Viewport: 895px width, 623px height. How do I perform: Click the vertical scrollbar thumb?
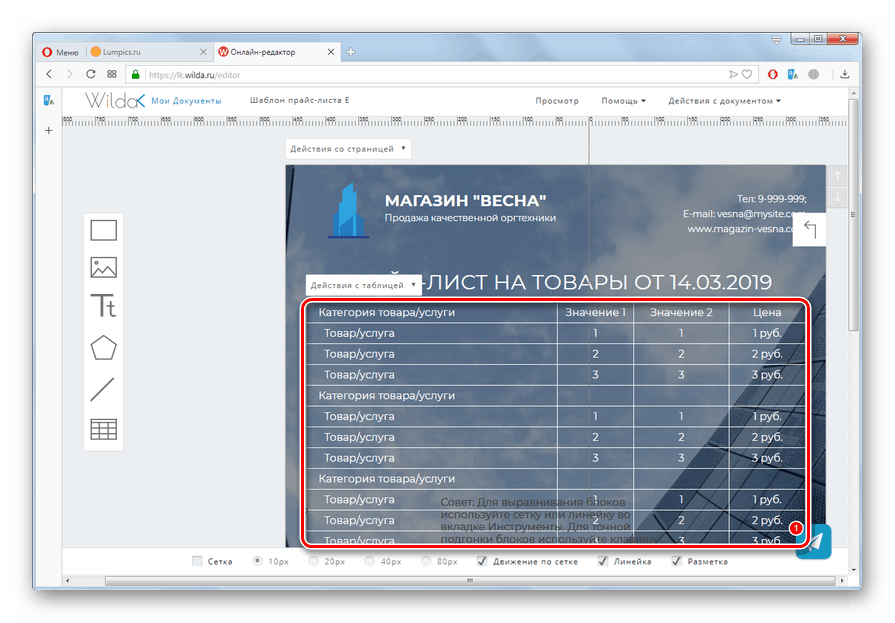(853, 215)
